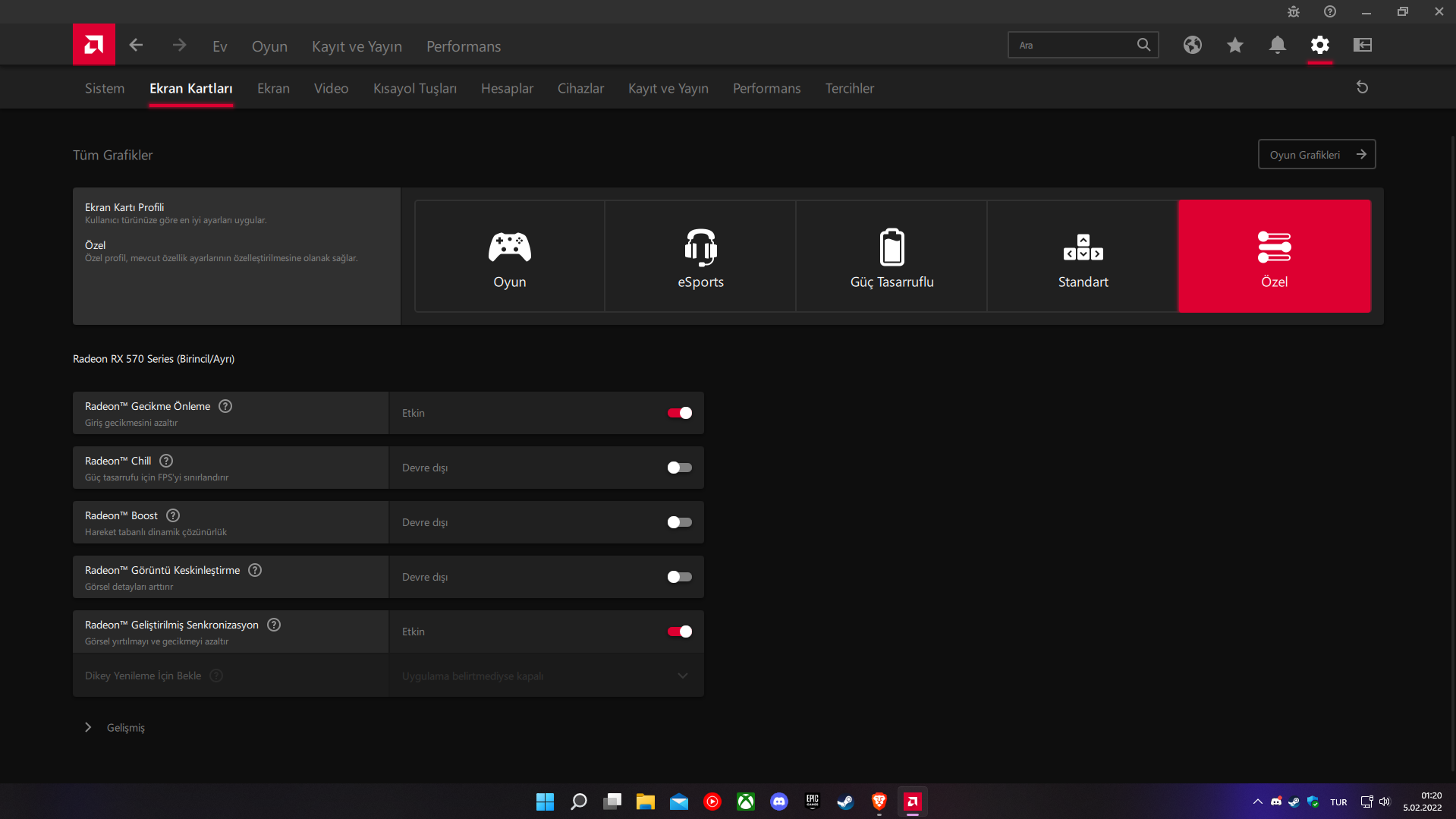
Task: Open Task View from the taskbar
Action: [x=612, y=802]
